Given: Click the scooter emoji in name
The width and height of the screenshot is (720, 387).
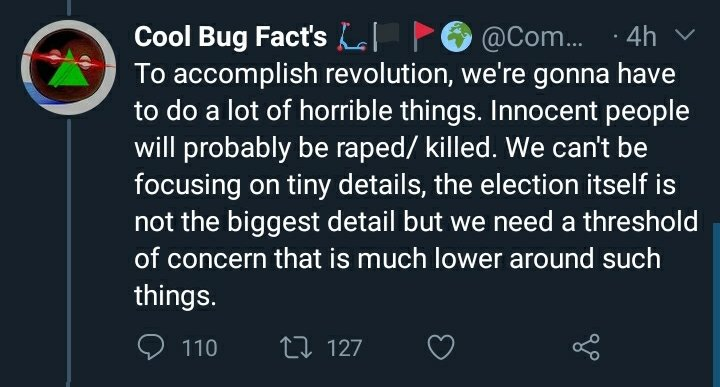Looking at the screenshot, I should pyautogui.click(x=352, y=37).
